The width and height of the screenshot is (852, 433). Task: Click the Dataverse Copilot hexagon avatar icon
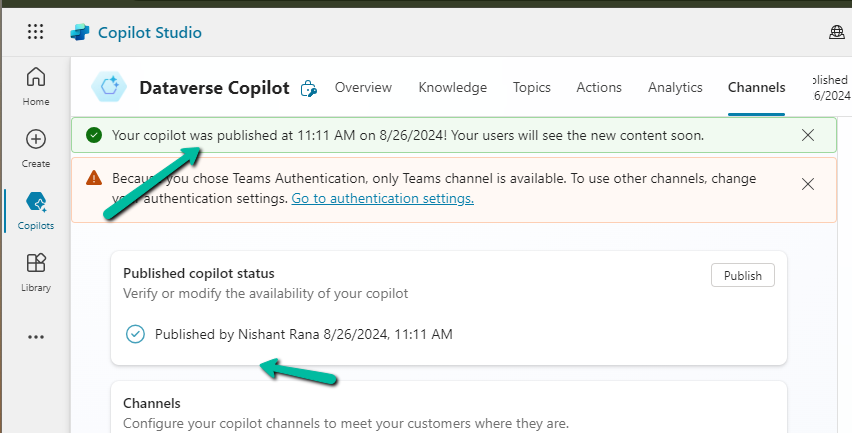pyautogui.click(x=109, y=87)
